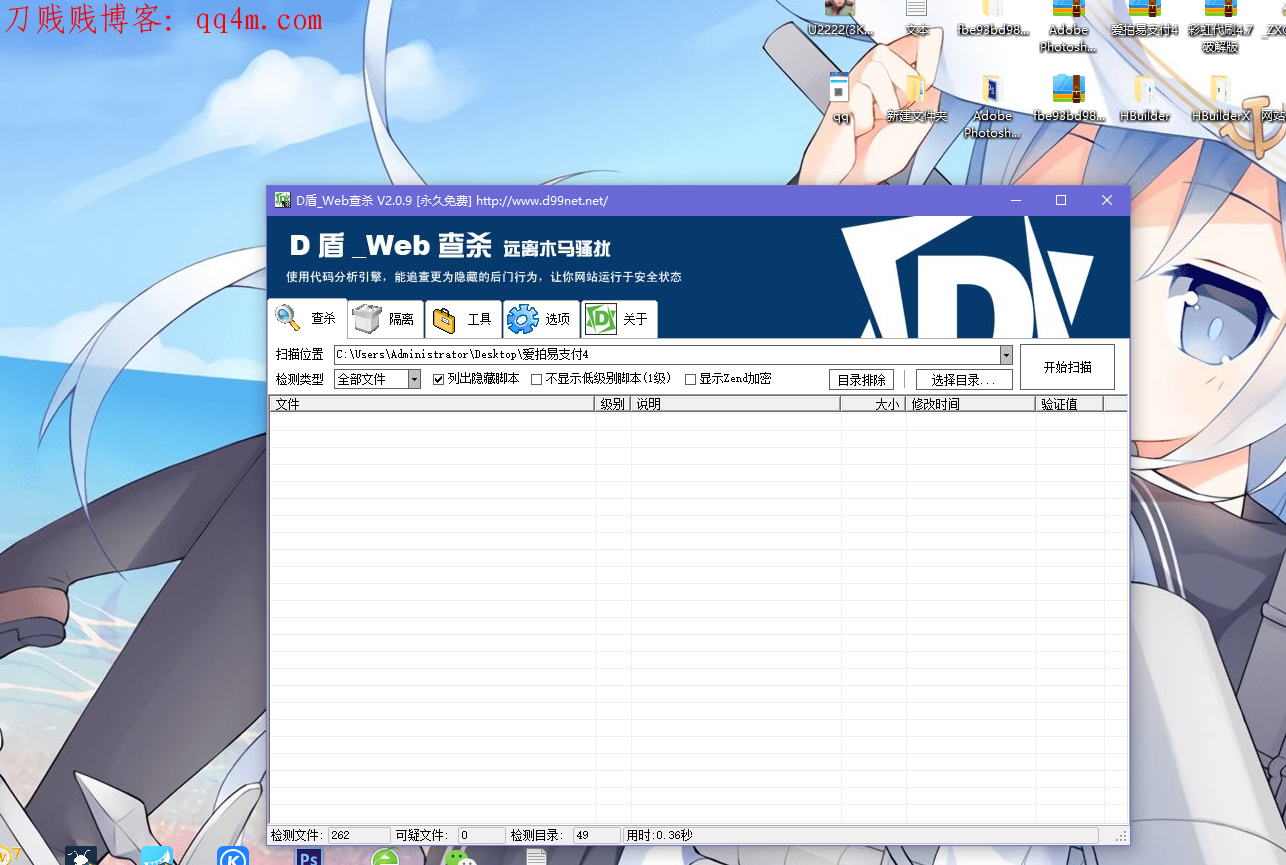Open the 检测类型 全部文件 dropdown
Screen dimensions: 1286x865
378,379
